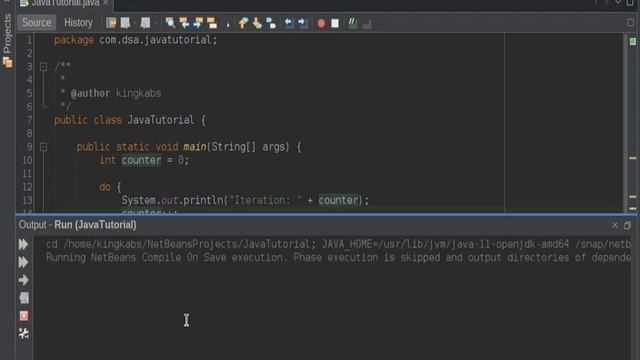Click green file status square in error stripe
Screen dimensions: 640x360
click(x=633, y=41)
